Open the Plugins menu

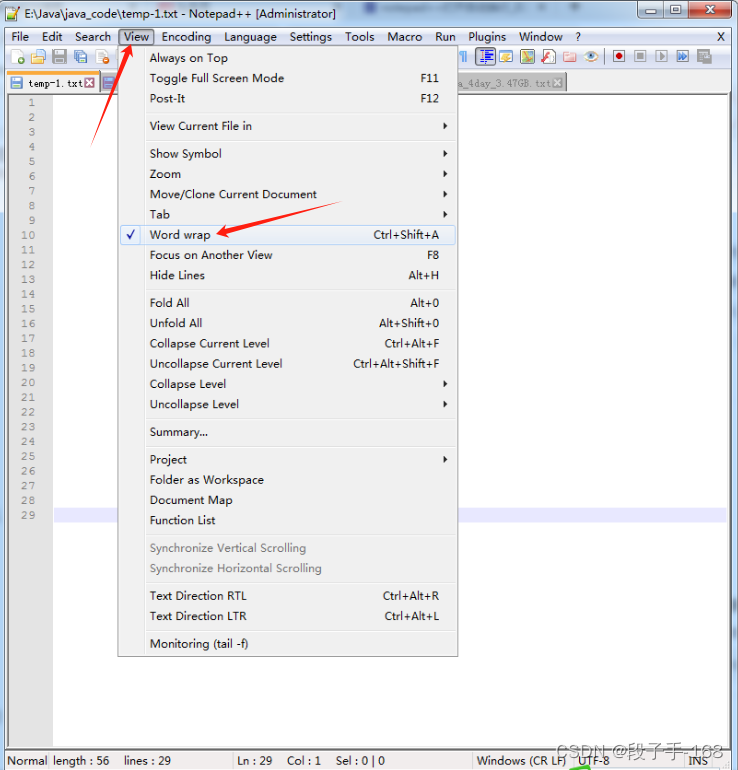(487, 37)
